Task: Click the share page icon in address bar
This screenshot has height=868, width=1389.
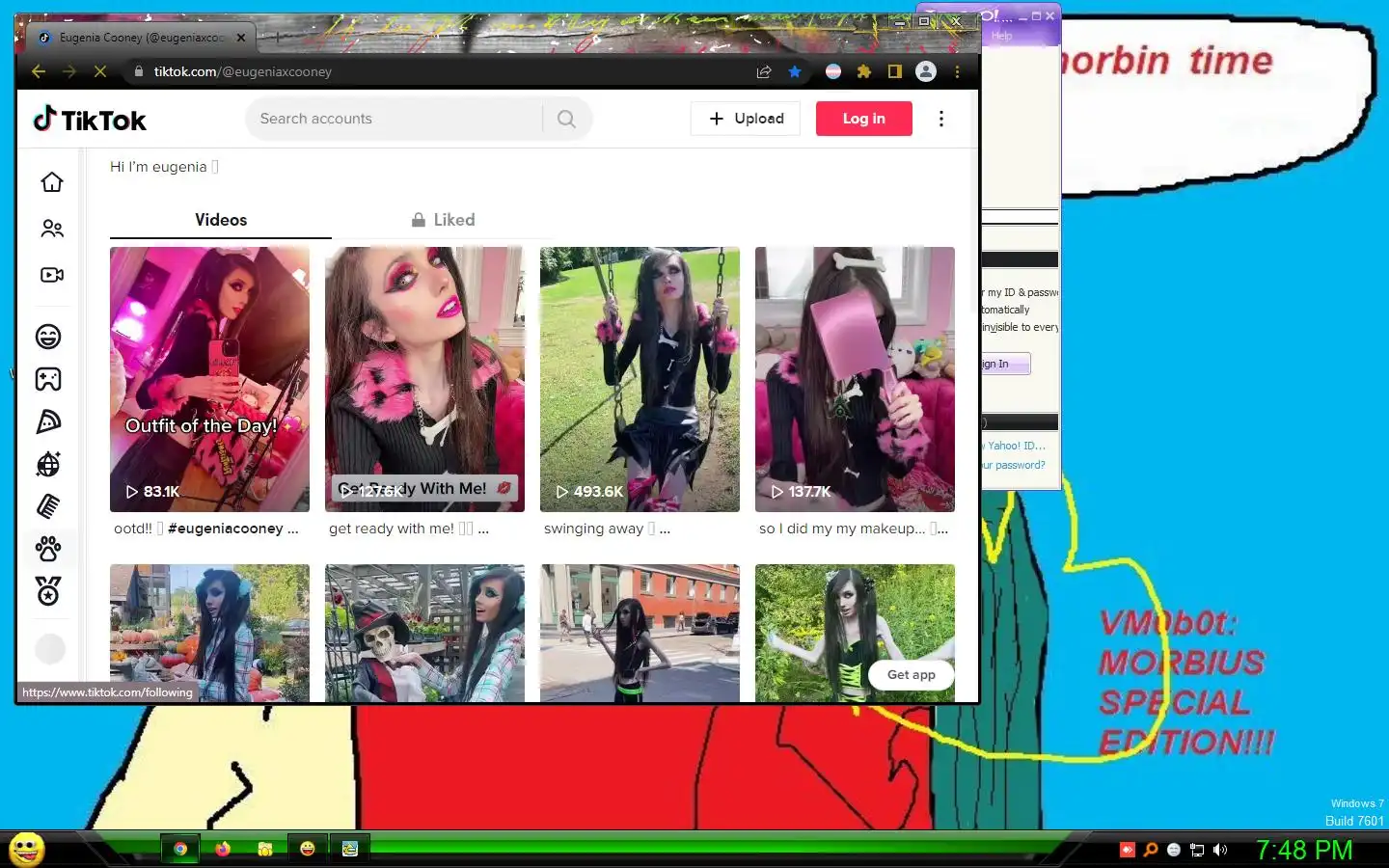Action: coord(764,71)
